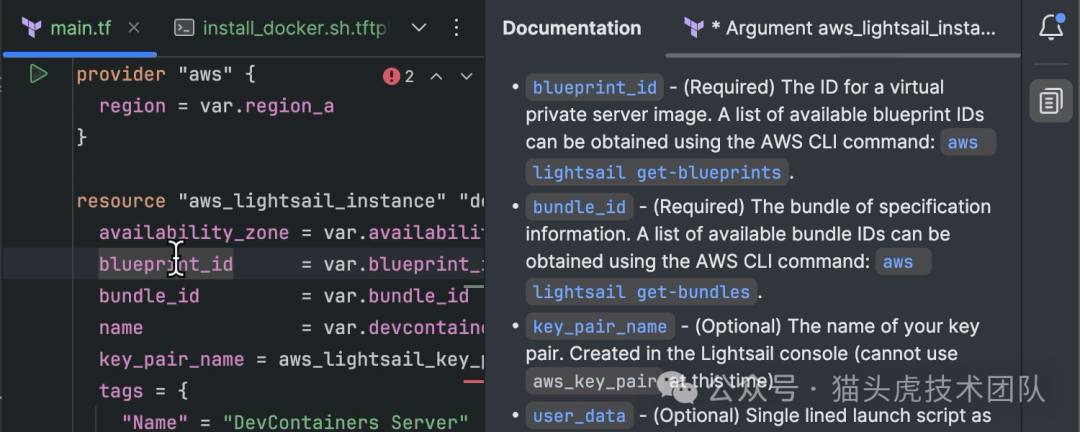Show hidden editor tabs dropdown chevron

(420, 28)
